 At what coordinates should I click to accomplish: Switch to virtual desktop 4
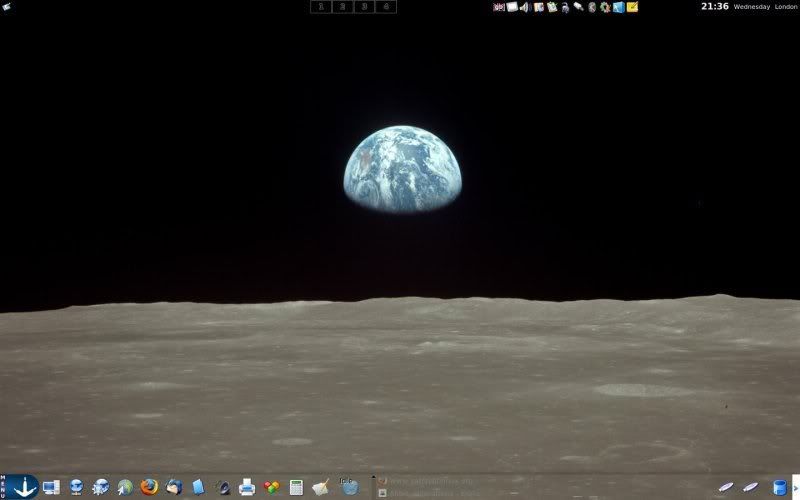(x=386, y=7)
